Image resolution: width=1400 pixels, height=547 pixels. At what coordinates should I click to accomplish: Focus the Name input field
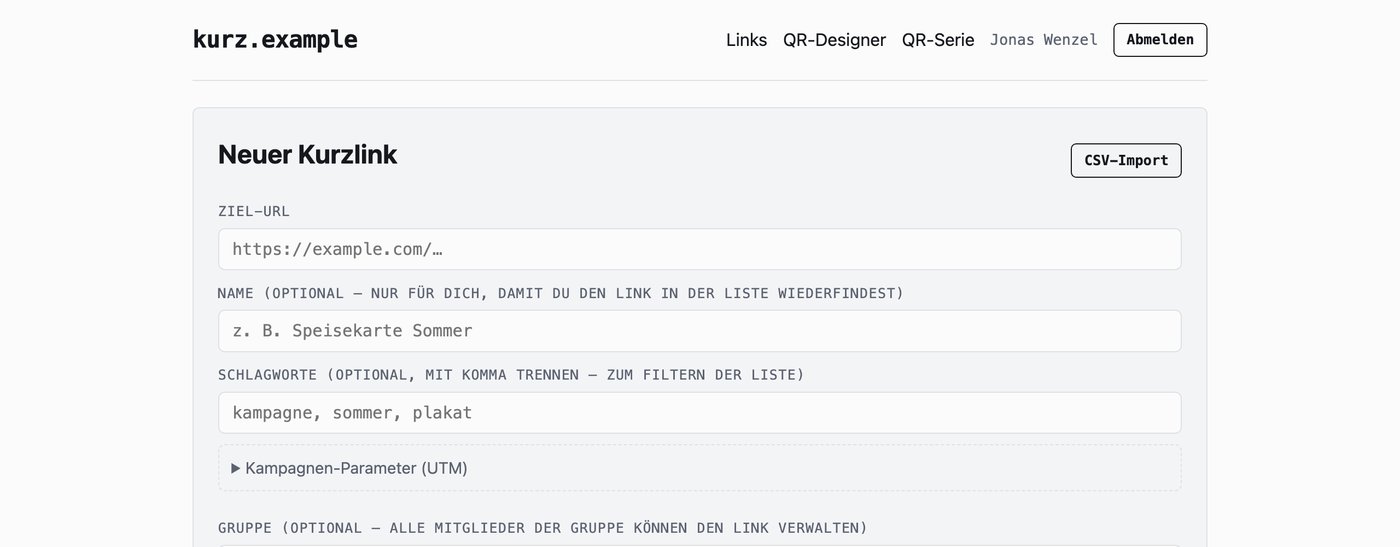click(x=700, y=331)
